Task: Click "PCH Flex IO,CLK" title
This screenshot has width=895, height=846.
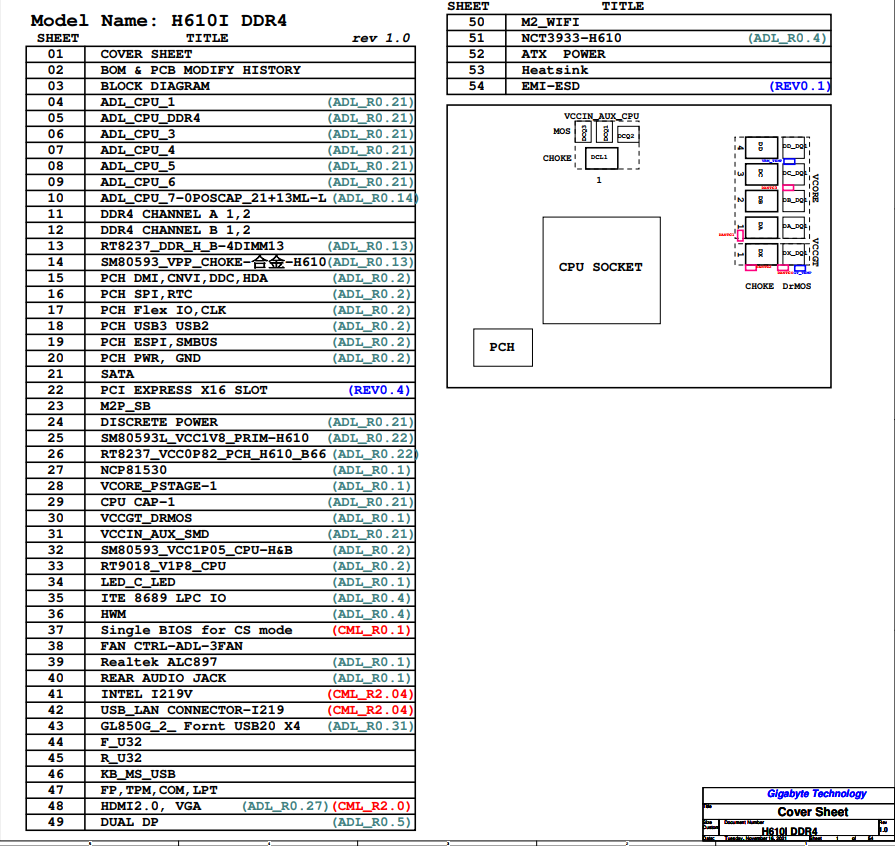Action: (x=163, y=310)
